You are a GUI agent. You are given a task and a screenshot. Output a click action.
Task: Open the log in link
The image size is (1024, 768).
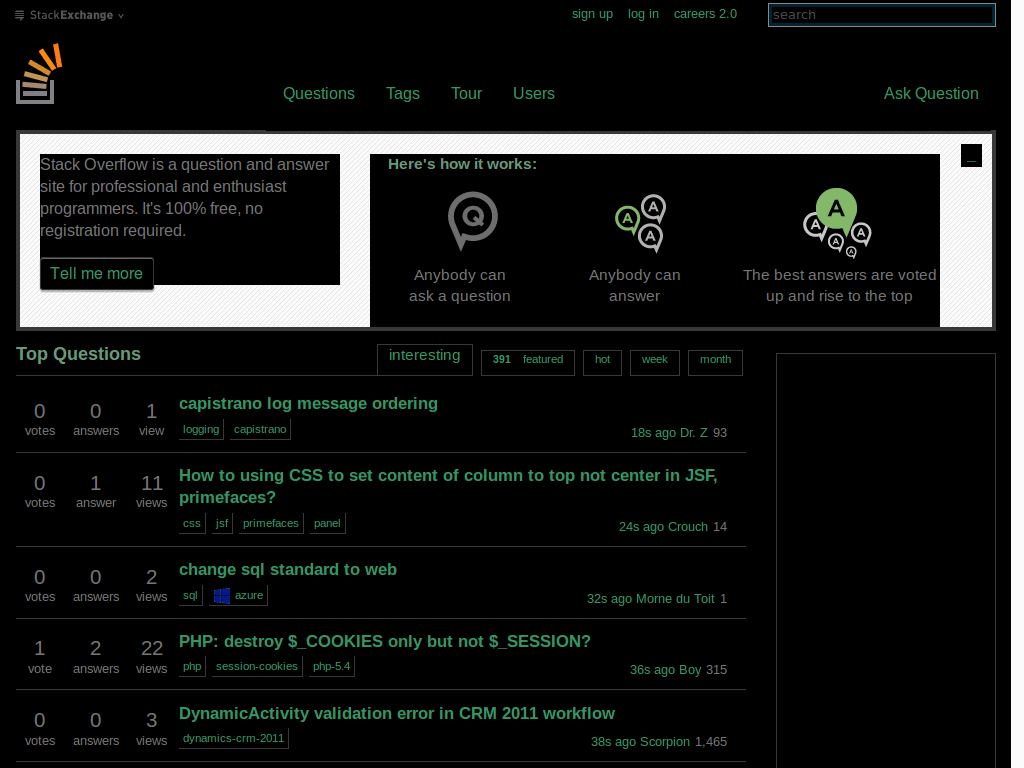[643, 14]
